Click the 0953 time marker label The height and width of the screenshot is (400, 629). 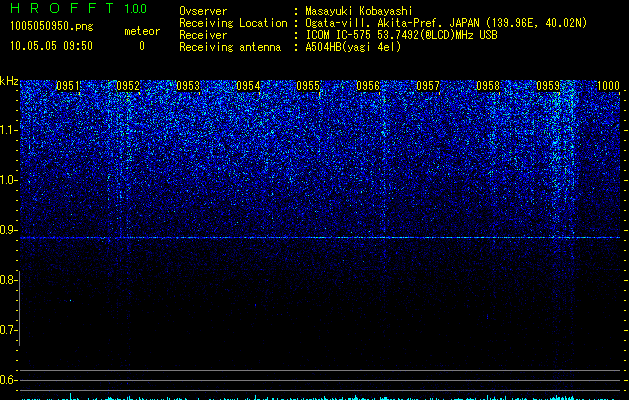[x=188, y=86]
